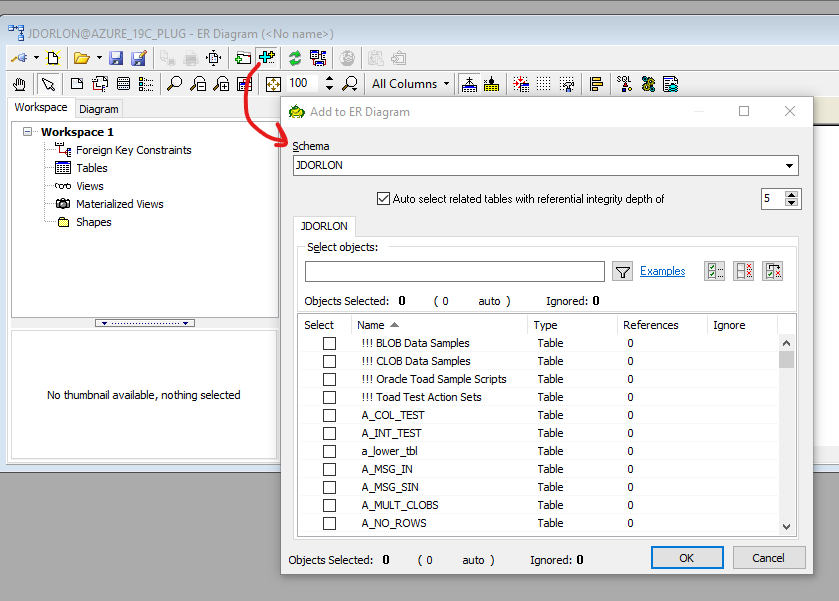This screenshot has width=839, height=601.
Task: Click the zoom out magnifier icon
Action: [x=198, y=84]
